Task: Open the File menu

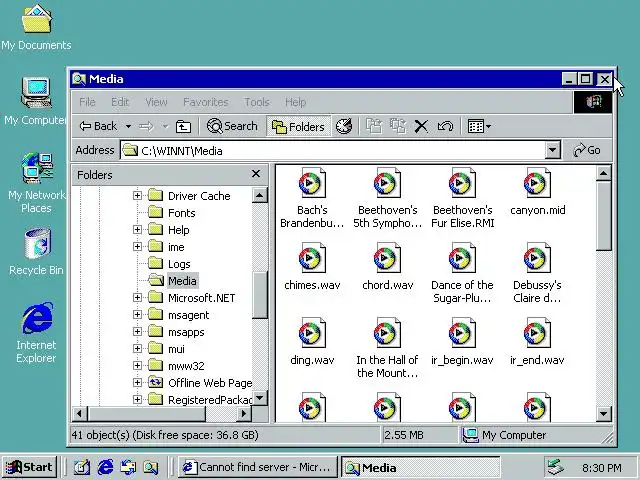Action: (87, 102)
